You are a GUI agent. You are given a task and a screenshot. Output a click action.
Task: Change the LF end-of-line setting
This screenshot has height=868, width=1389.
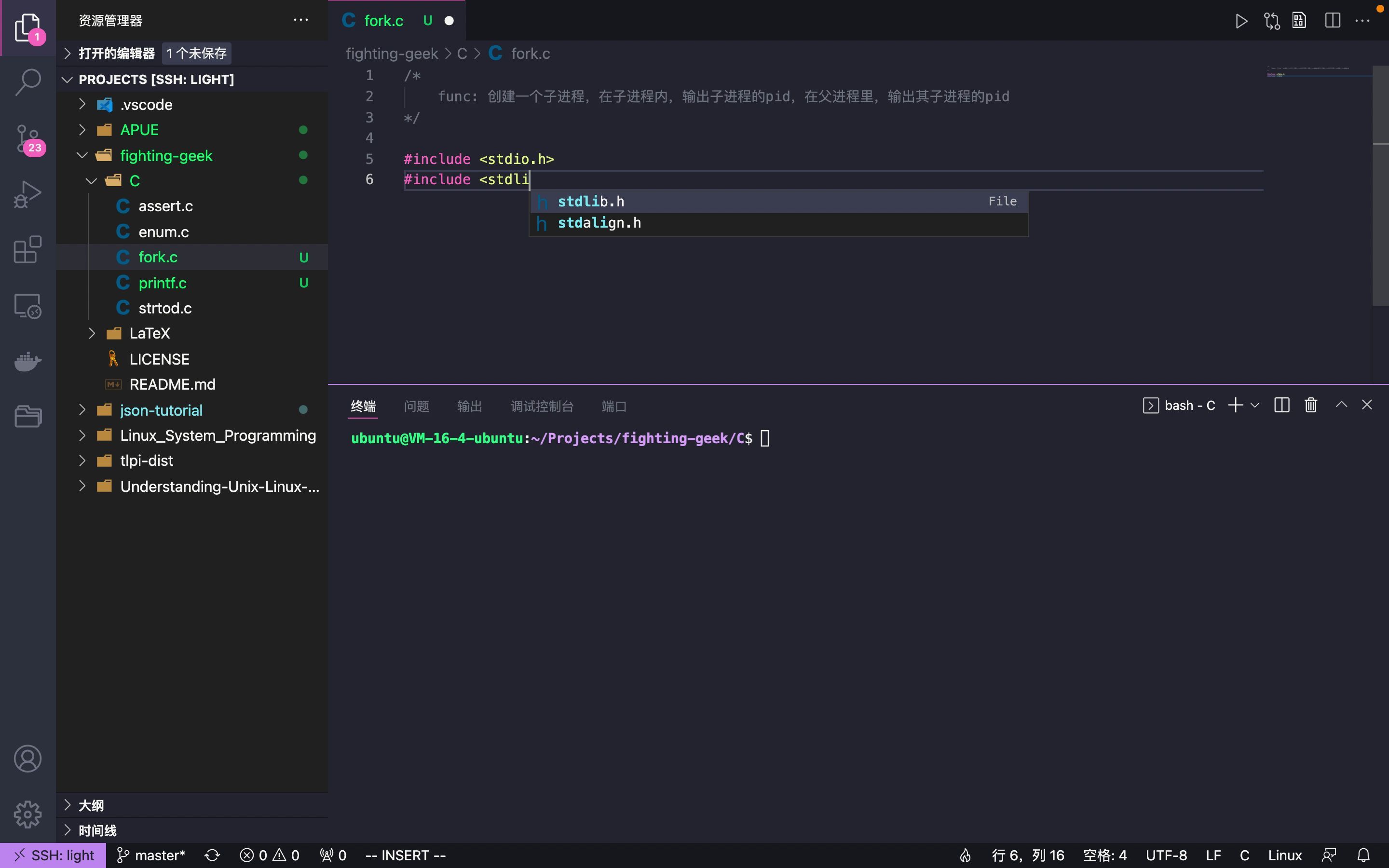(x=1213, y=855)
